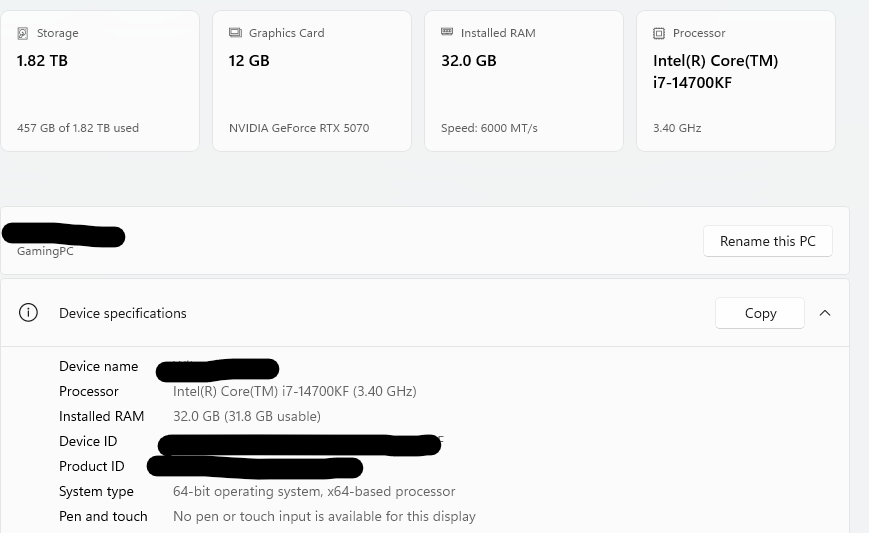Click the Device specifications heading
The image size is (869, 533).
(x=123, y=313)
